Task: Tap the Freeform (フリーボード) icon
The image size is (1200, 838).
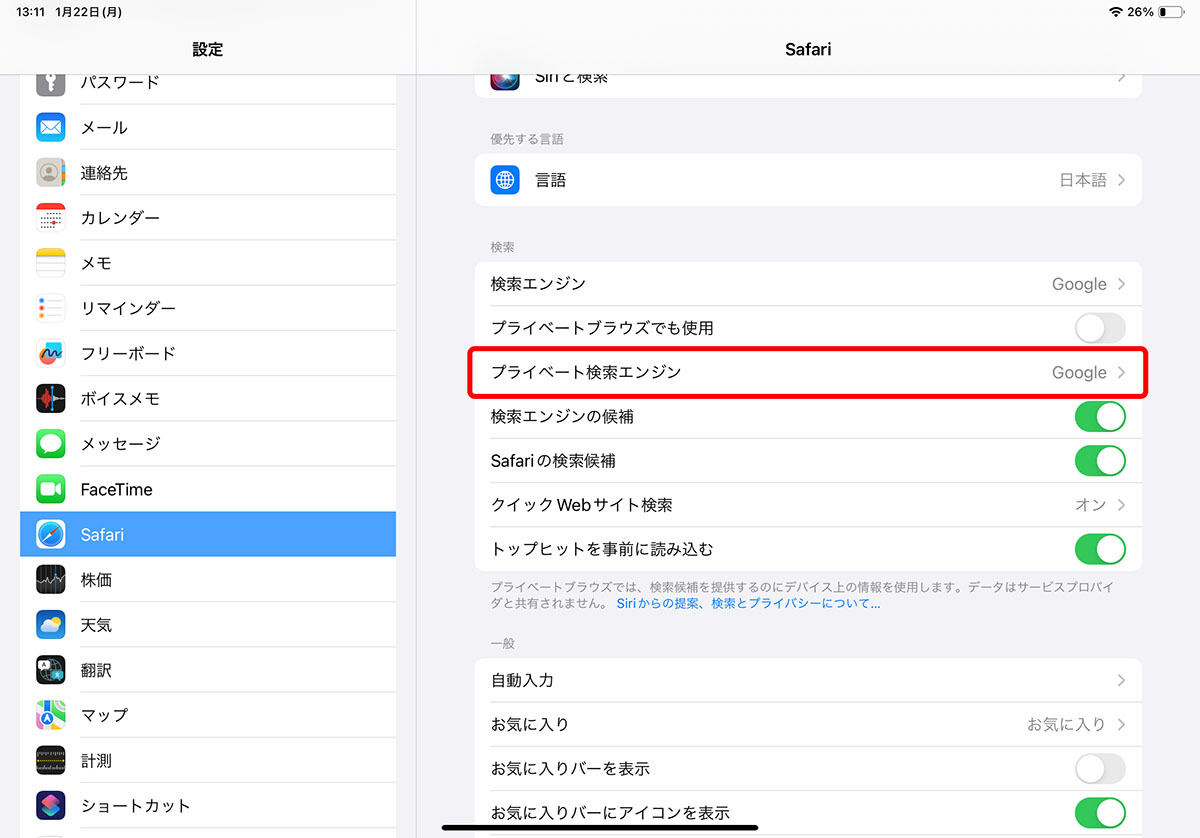Action: coord(51,353)
